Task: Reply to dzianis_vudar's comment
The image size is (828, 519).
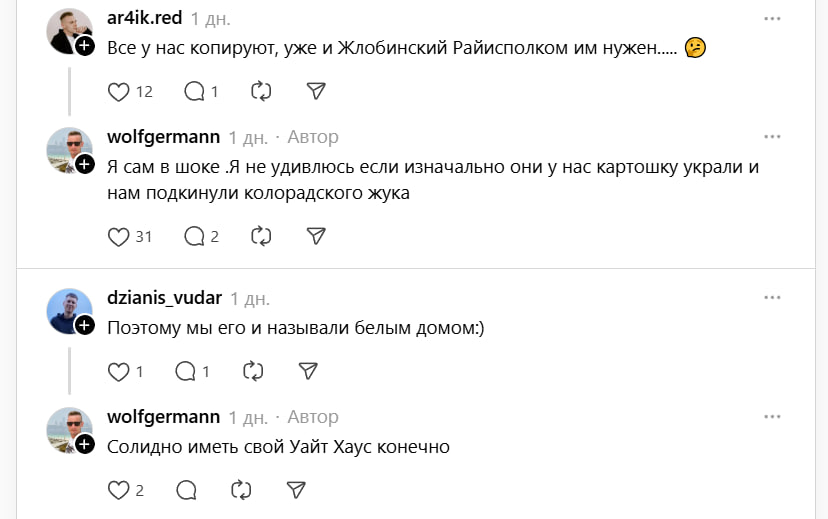Action: [186, 371]
